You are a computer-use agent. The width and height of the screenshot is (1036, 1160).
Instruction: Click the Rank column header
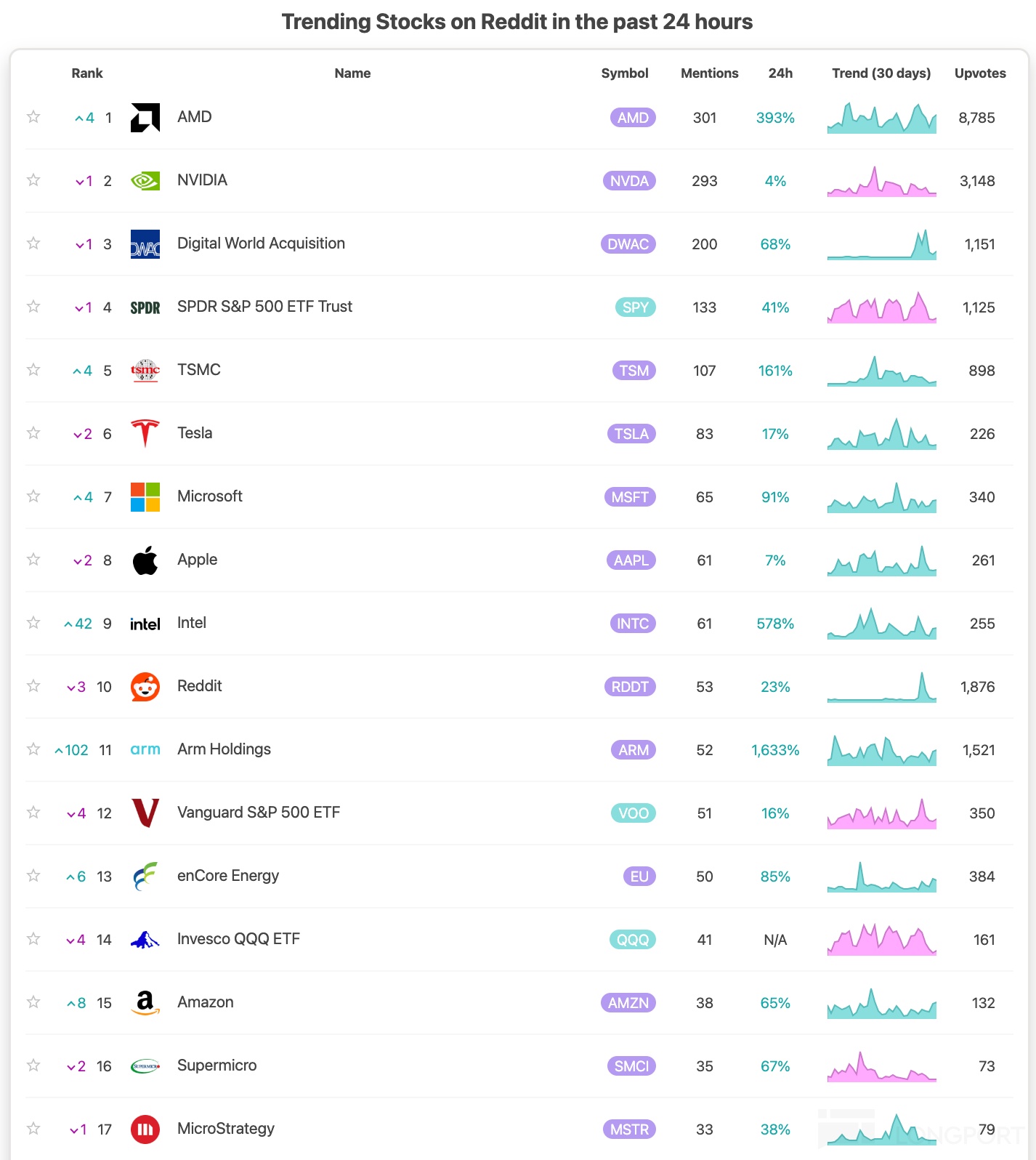87,73
